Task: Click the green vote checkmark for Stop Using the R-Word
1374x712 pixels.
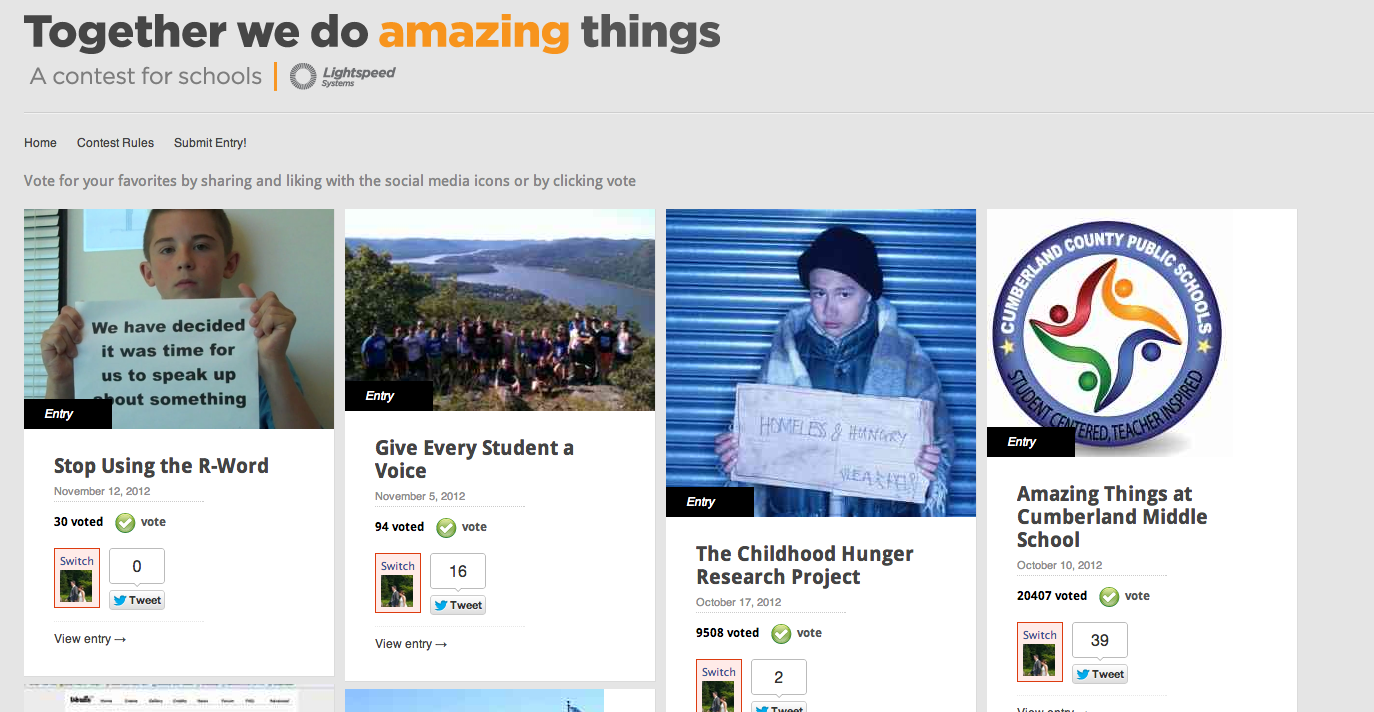Action: point(125,522)
